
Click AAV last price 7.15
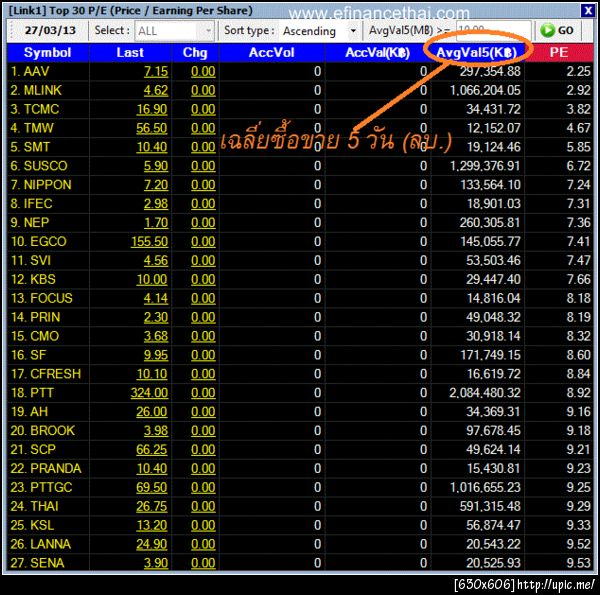tap(156, 72)
